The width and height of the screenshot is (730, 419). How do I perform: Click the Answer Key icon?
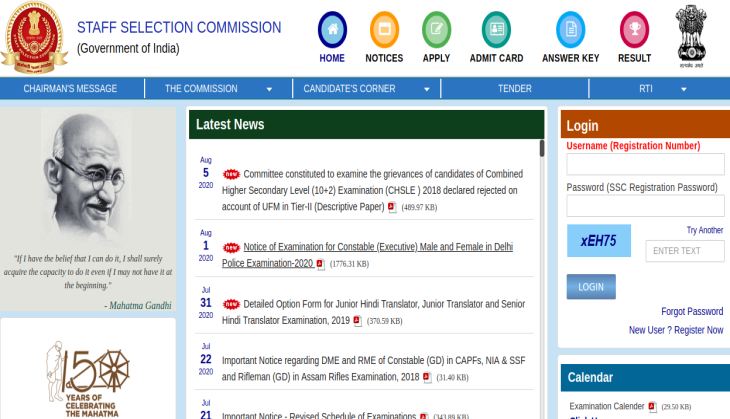click(x=571, y=30)
